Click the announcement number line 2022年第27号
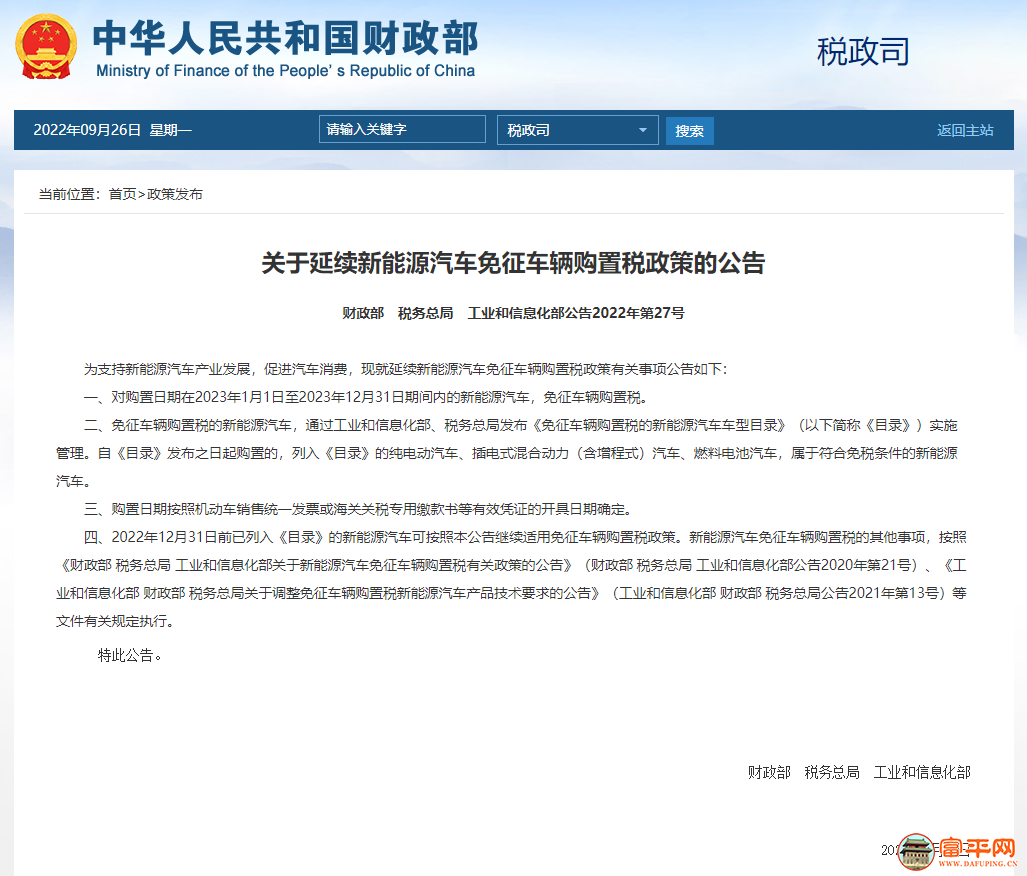This screenshot has height=876, width=1027. click(514, 313)
